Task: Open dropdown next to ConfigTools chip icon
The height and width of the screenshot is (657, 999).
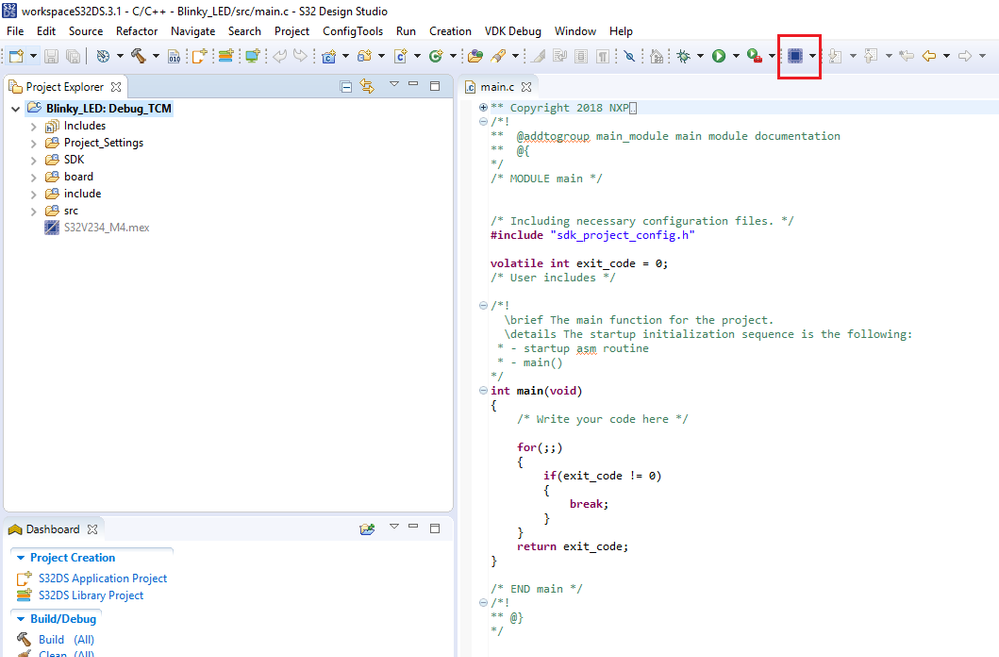Action: (x=812, y=56)
